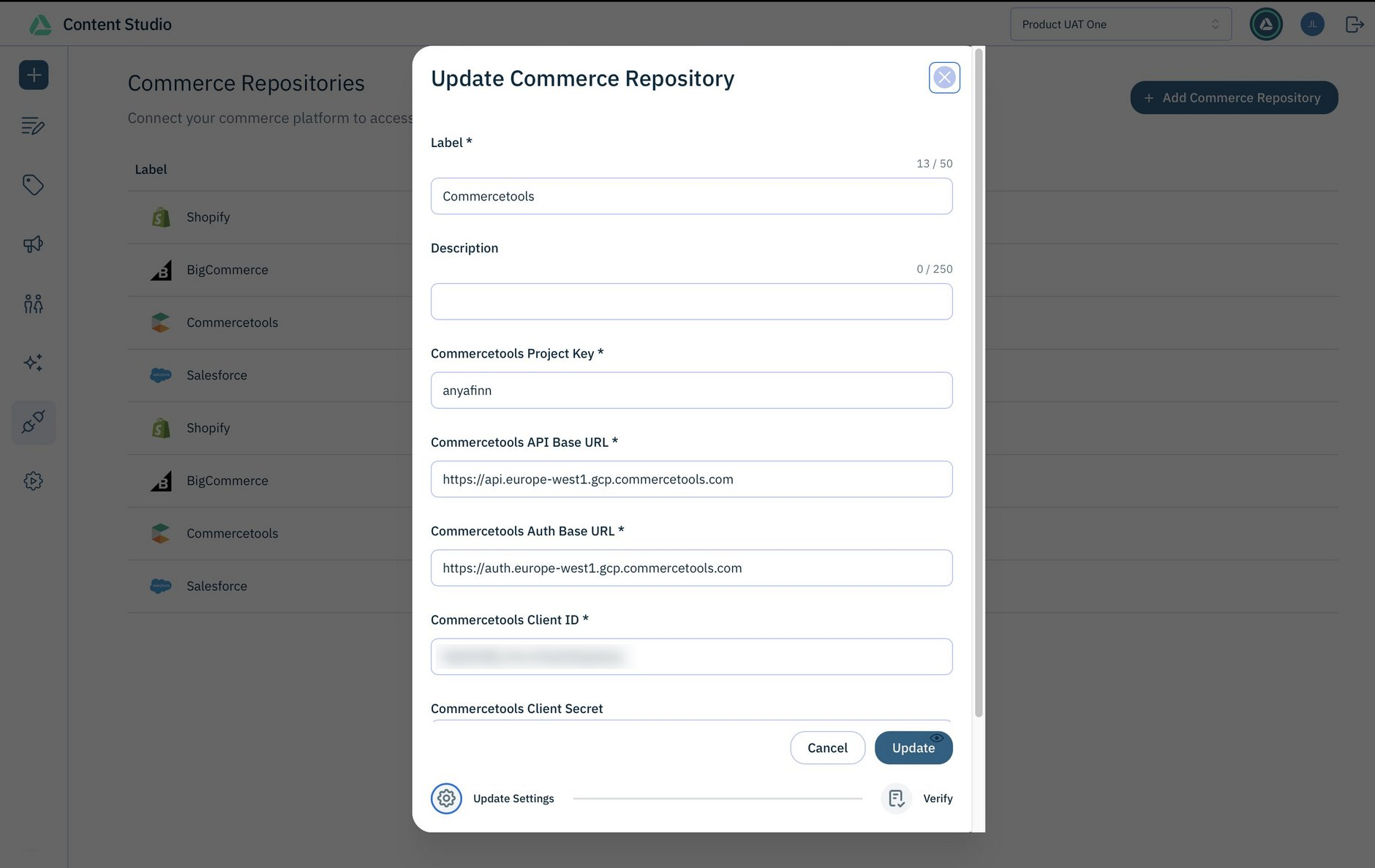Click the Update button
This screenshot has height=868, width=1375.
tap(913, 747)
